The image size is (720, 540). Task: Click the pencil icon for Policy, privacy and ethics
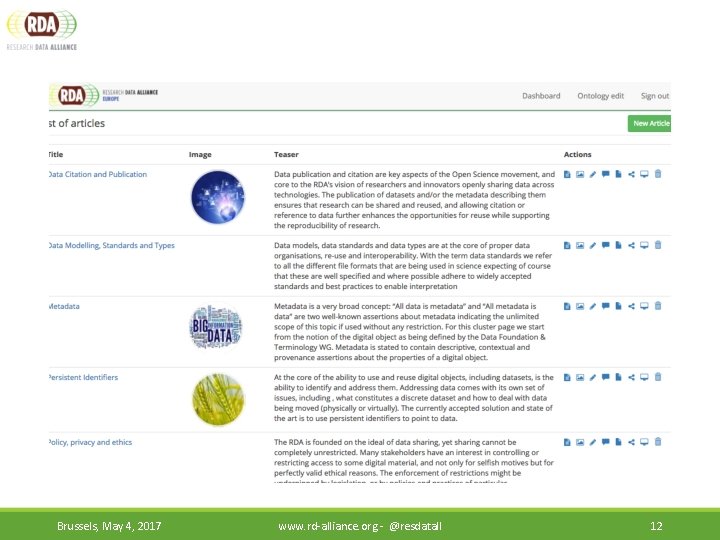pyautogui.click(x=593, y=442)
